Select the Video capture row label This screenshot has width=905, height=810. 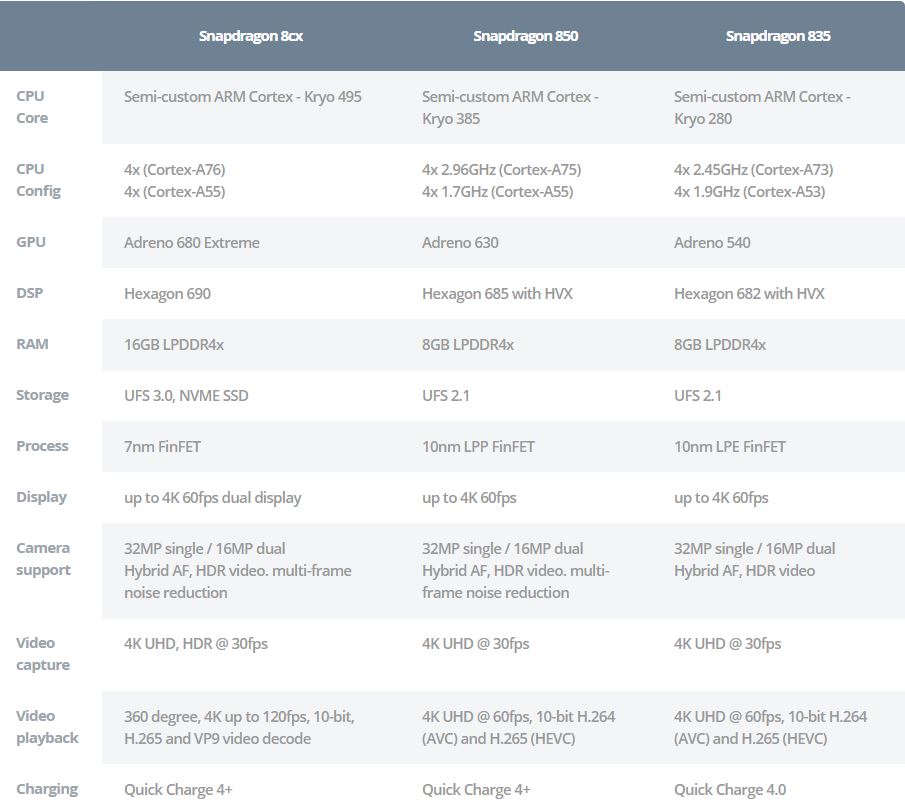coord(43,654)
